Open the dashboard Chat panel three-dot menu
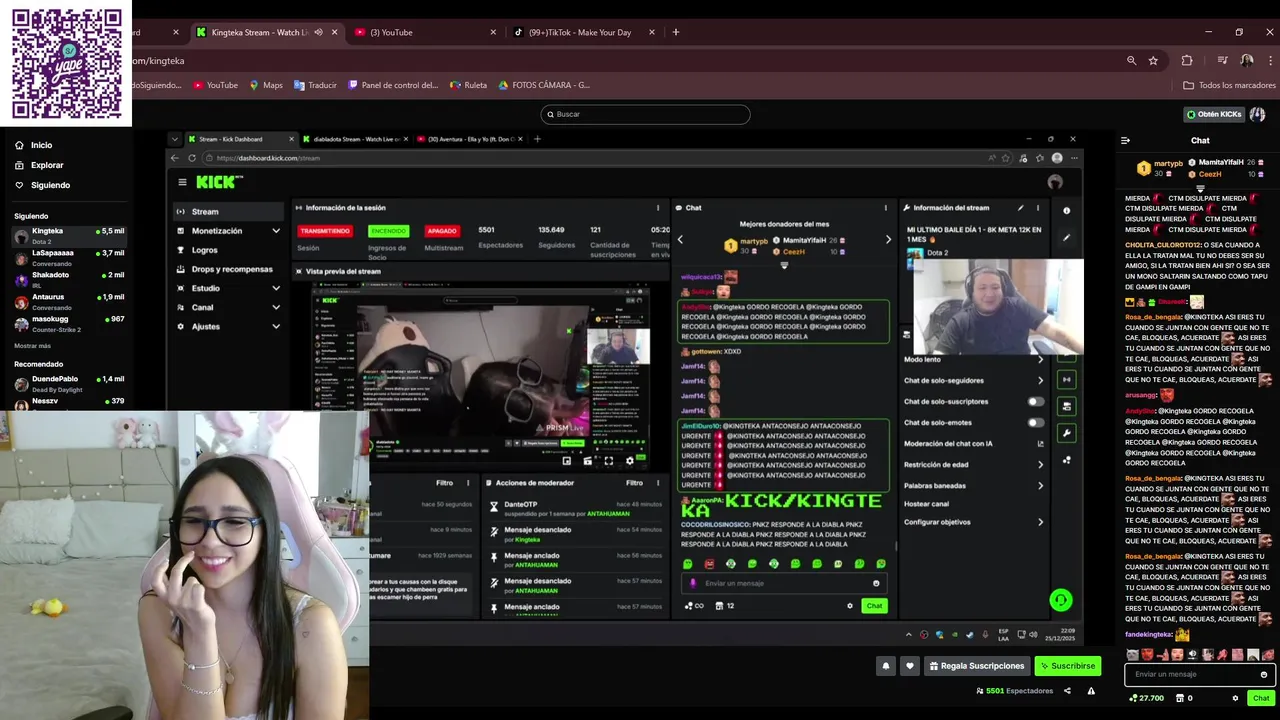 (885, 208)
